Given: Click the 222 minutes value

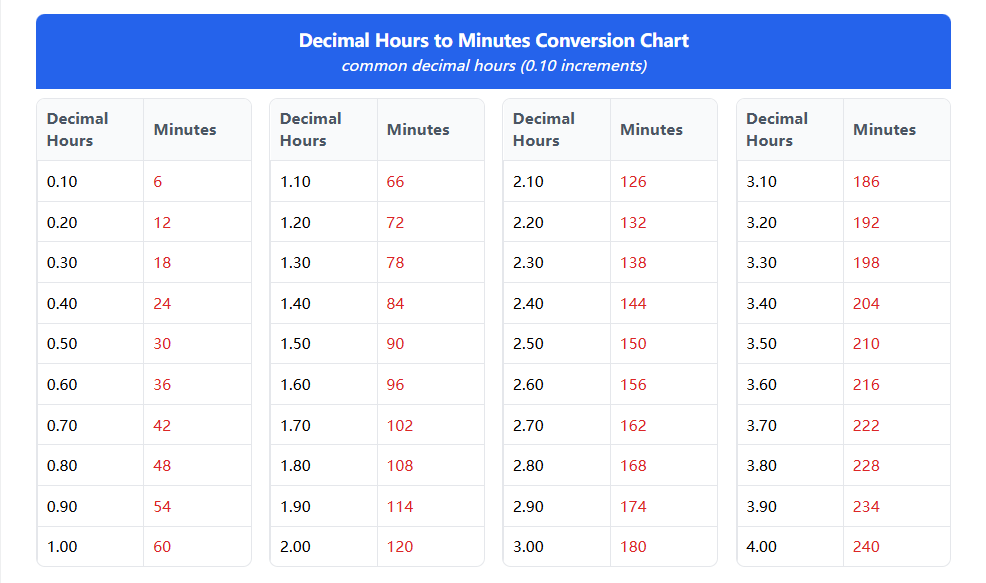Looking at the screenshot, I should 866,425.
